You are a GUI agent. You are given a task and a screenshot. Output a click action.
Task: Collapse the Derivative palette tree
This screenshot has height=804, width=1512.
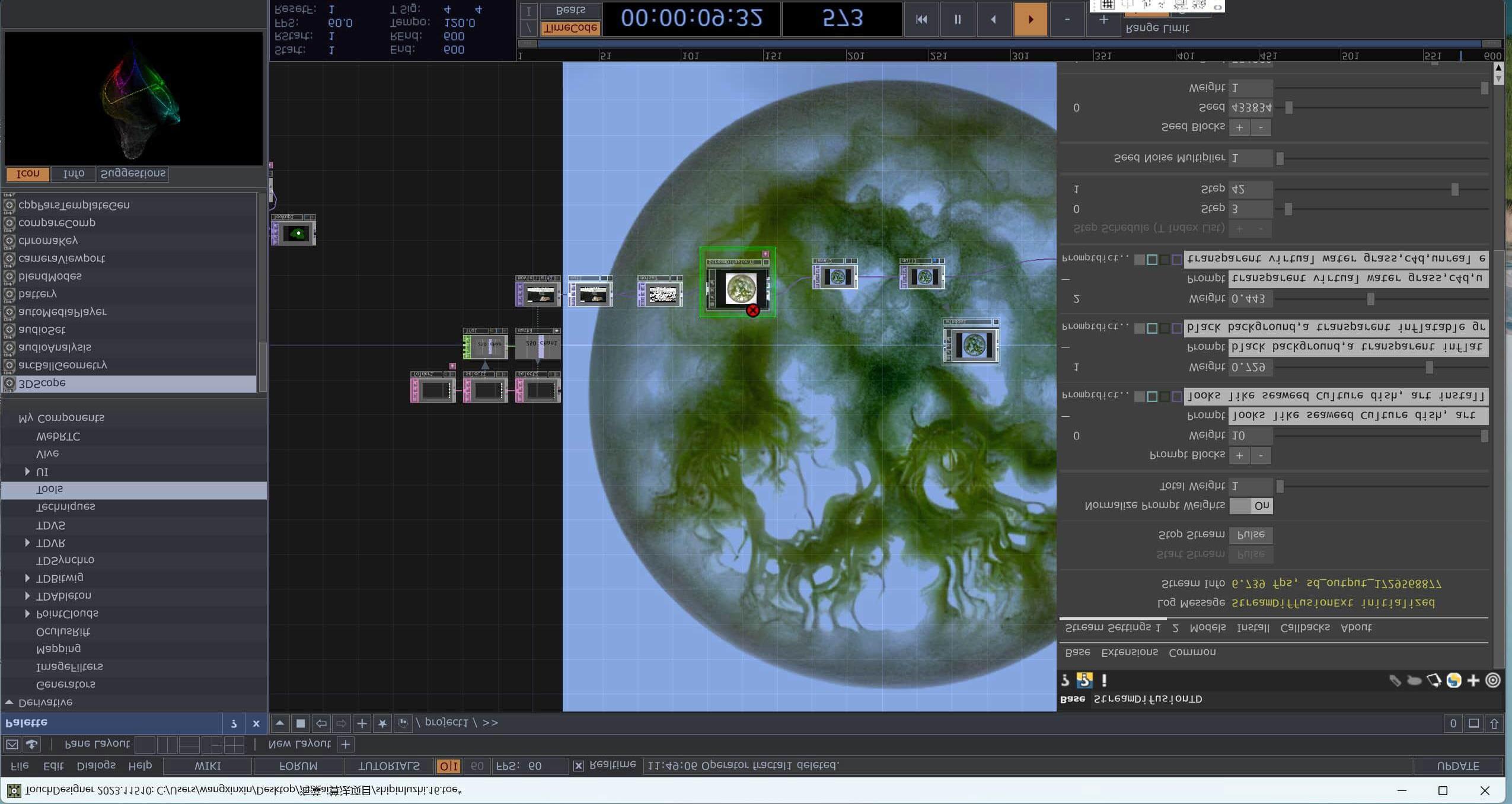tap(9, 702)
